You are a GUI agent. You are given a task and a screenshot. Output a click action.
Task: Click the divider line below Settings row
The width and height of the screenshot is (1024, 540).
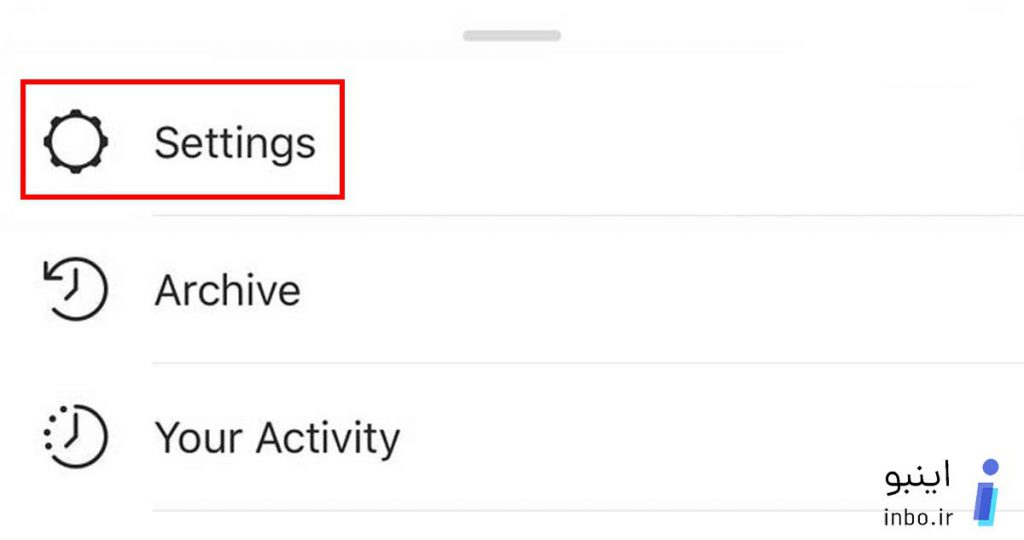[588, 215]
